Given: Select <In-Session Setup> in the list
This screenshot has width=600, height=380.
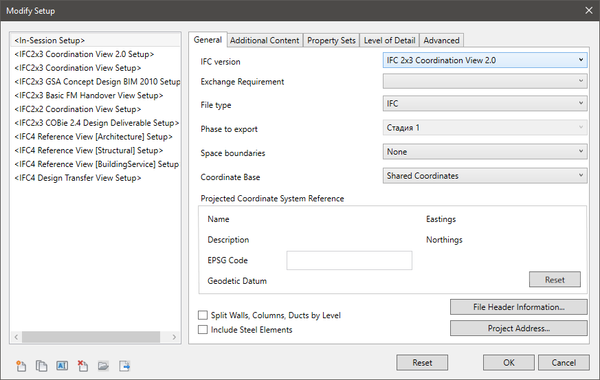Looking at the screenshot, I should coord(96,40).
